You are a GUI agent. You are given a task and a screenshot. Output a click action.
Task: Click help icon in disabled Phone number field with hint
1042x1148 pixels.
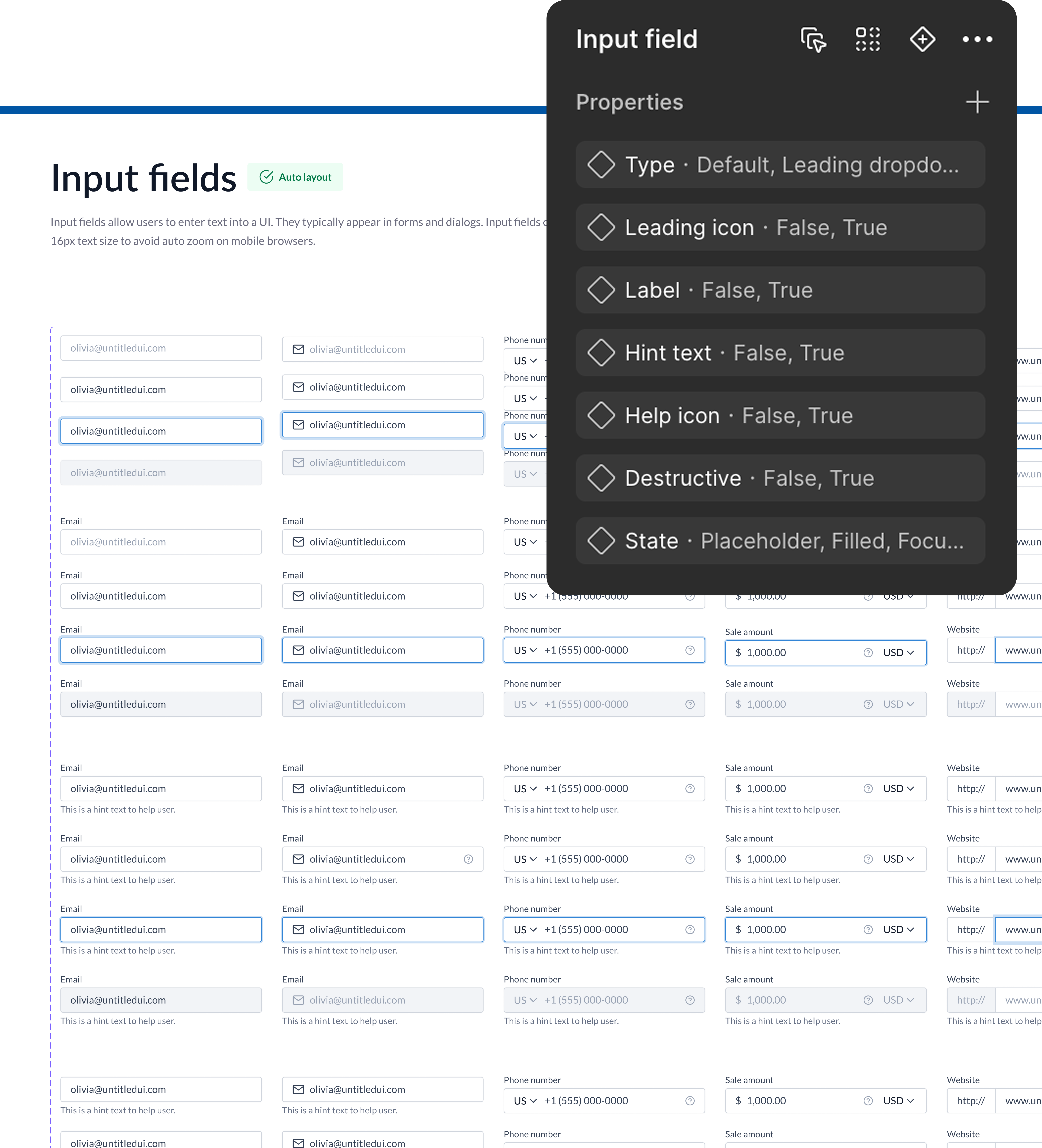(x=690, y=1000)
